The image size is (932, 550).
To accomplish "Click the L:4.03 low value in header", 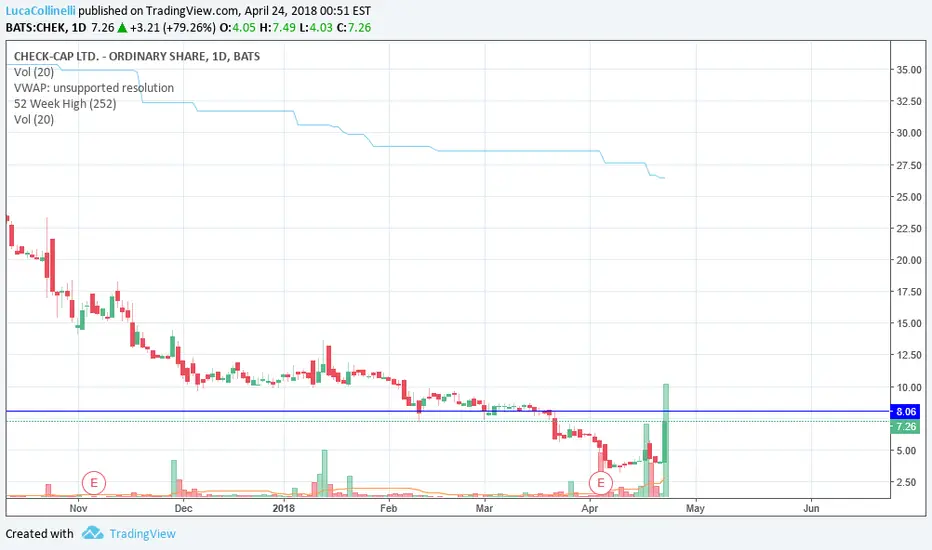I will click(316, 27).
